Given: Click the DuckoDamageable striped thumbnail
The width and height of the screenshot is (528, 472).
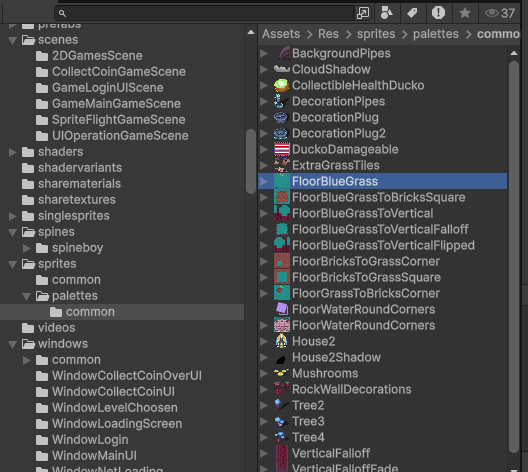Looking at the screenshot, I should point(282,149).
